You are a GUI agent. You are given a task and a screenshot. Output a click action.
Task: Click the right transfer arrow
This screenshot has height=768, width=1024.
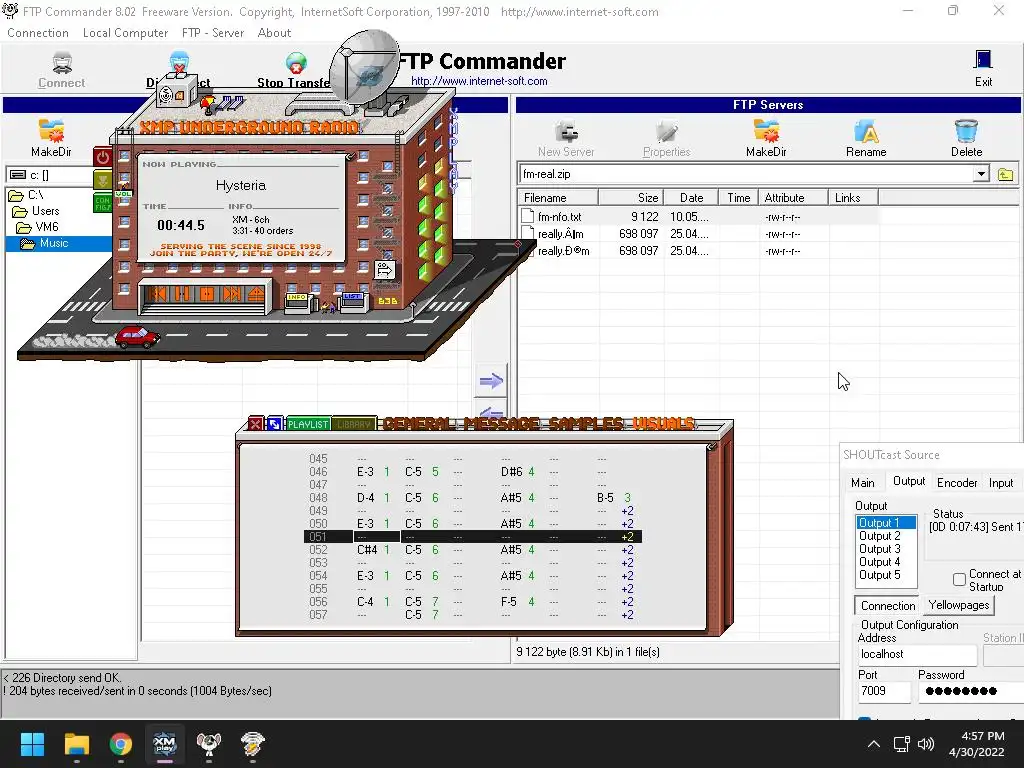tap(491, 381)
